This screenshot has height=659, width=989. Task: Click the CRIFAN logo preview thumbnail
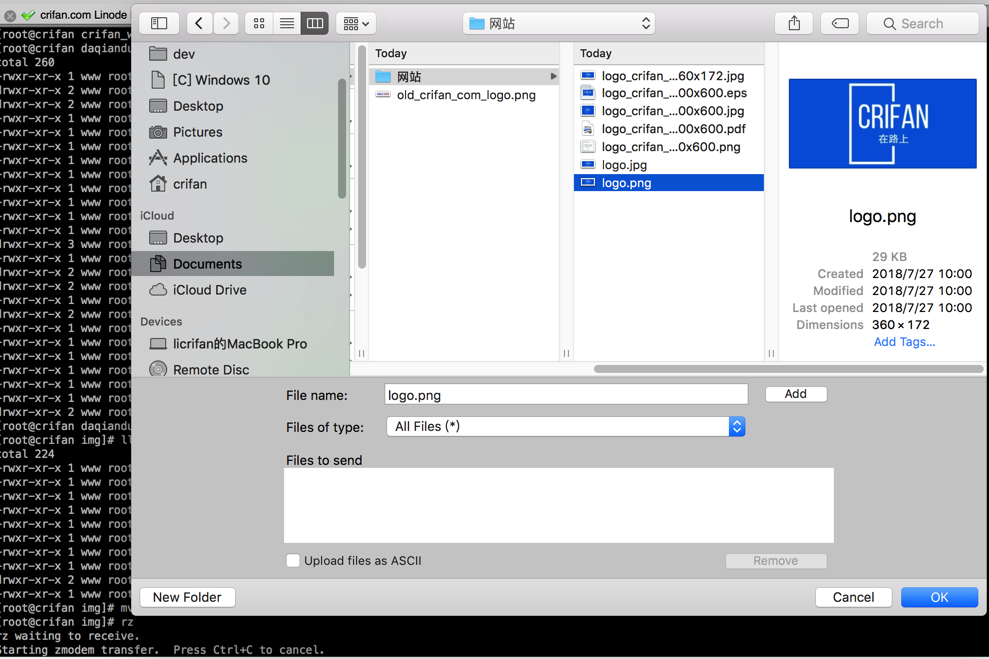tap(882, 124)
